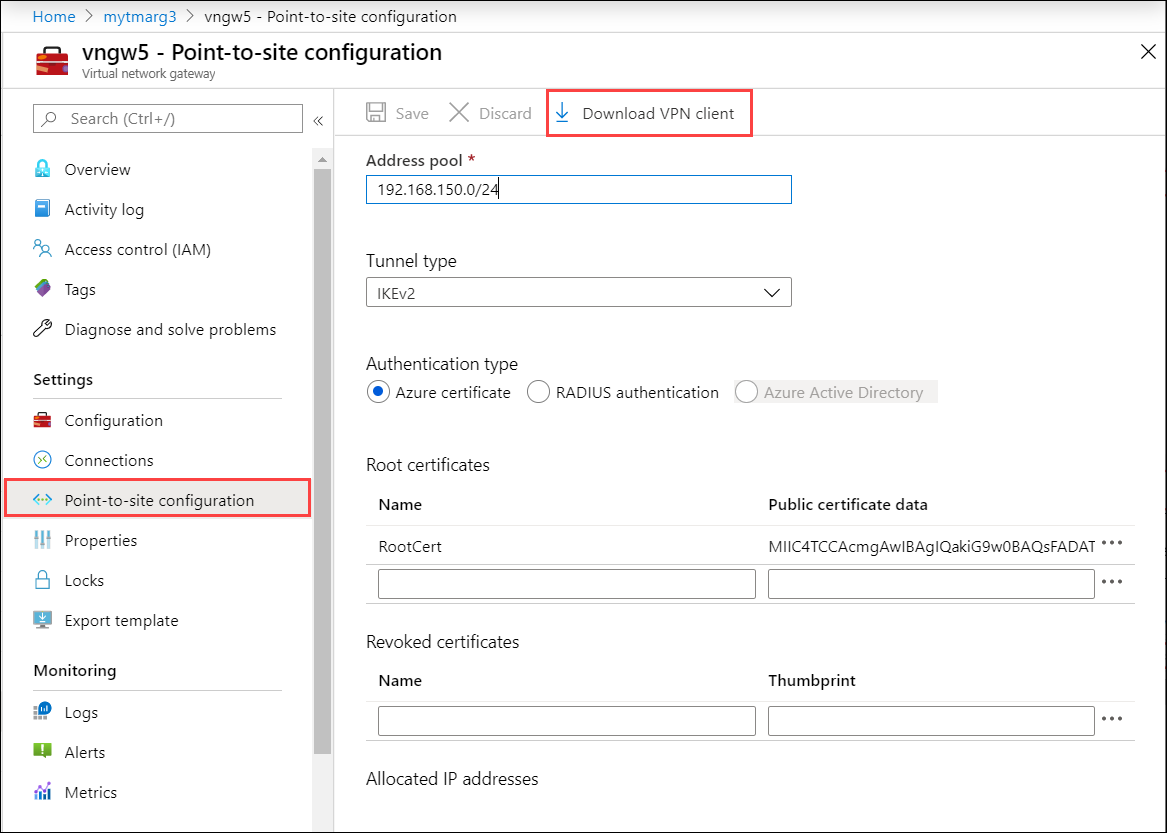Open RootCert certificate options via ellipsis

(x=1113, y=543)
